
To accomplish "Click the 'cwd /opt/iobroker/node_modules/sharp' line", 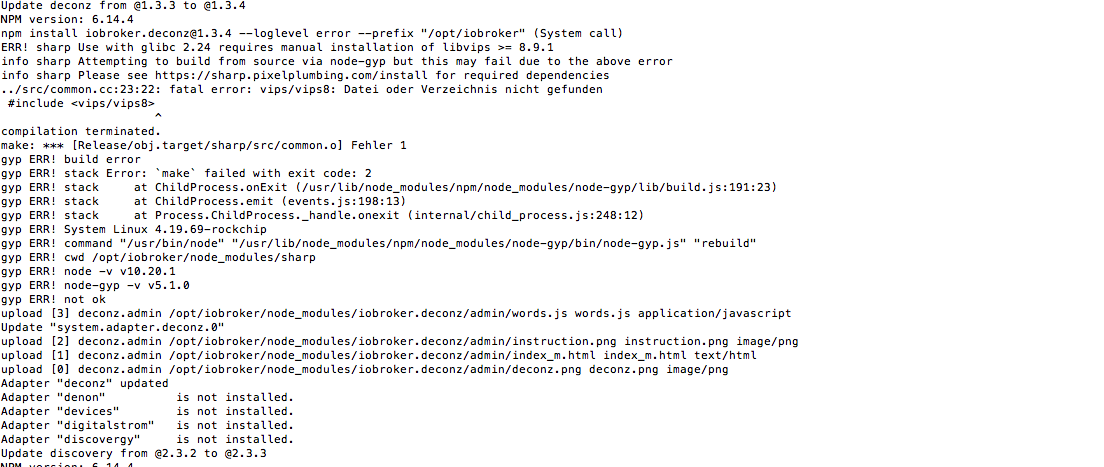I will [x=158, y=257].
